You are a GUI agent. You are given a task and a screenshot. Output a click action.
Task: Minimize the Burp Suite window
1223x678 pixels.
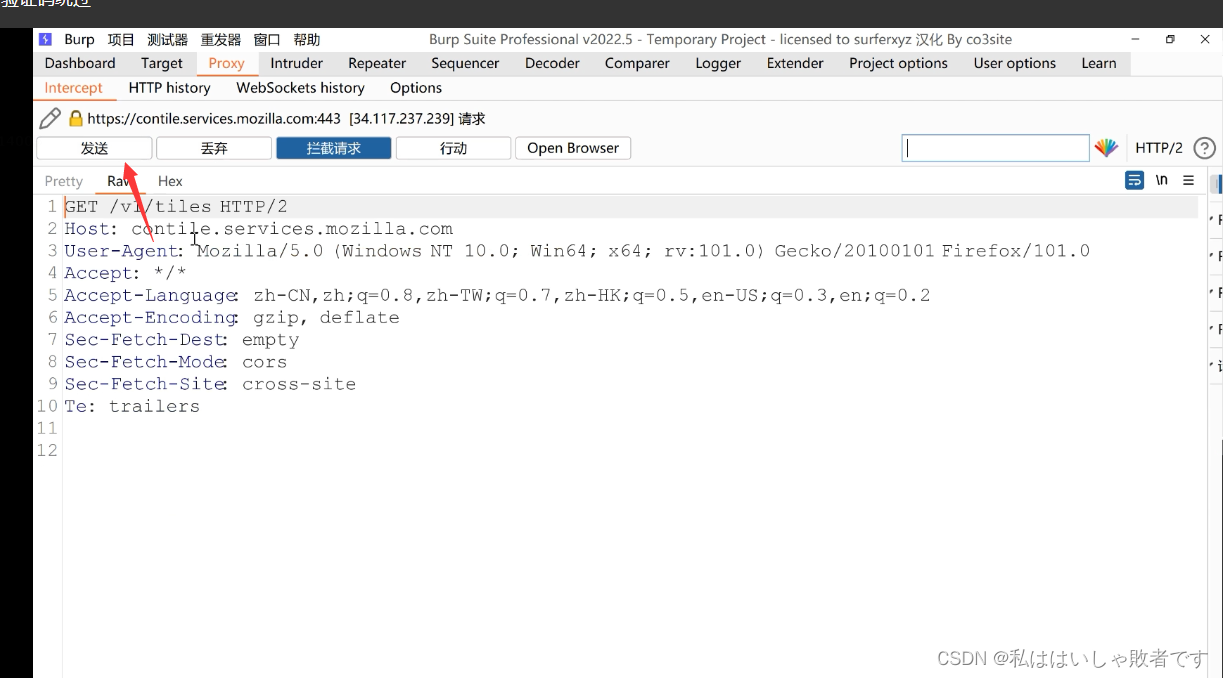click(1135, 40)
